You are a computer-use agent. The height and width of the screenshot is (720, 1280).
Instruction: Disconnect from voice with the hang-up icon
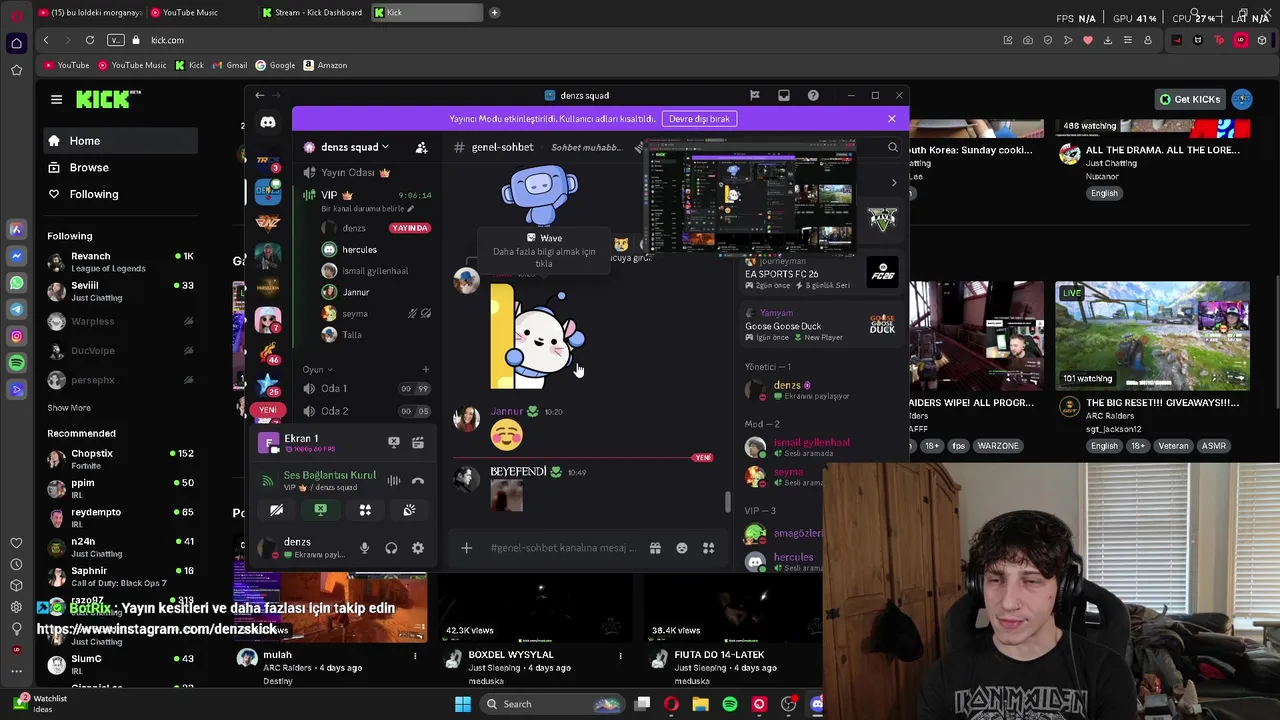[418, 481]
